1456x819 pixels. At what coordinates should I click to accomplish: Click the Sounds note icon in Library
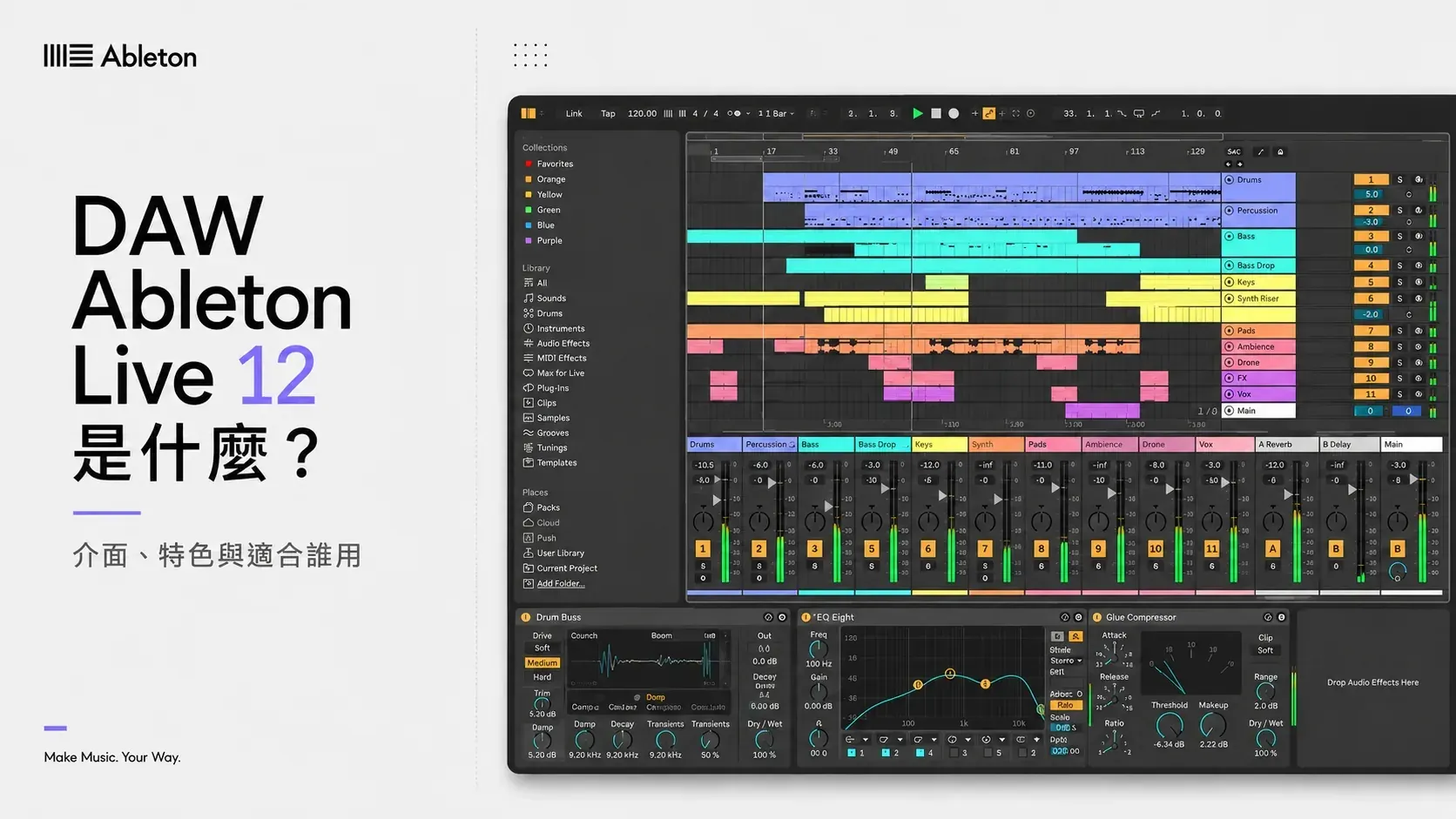coord(528,298)
